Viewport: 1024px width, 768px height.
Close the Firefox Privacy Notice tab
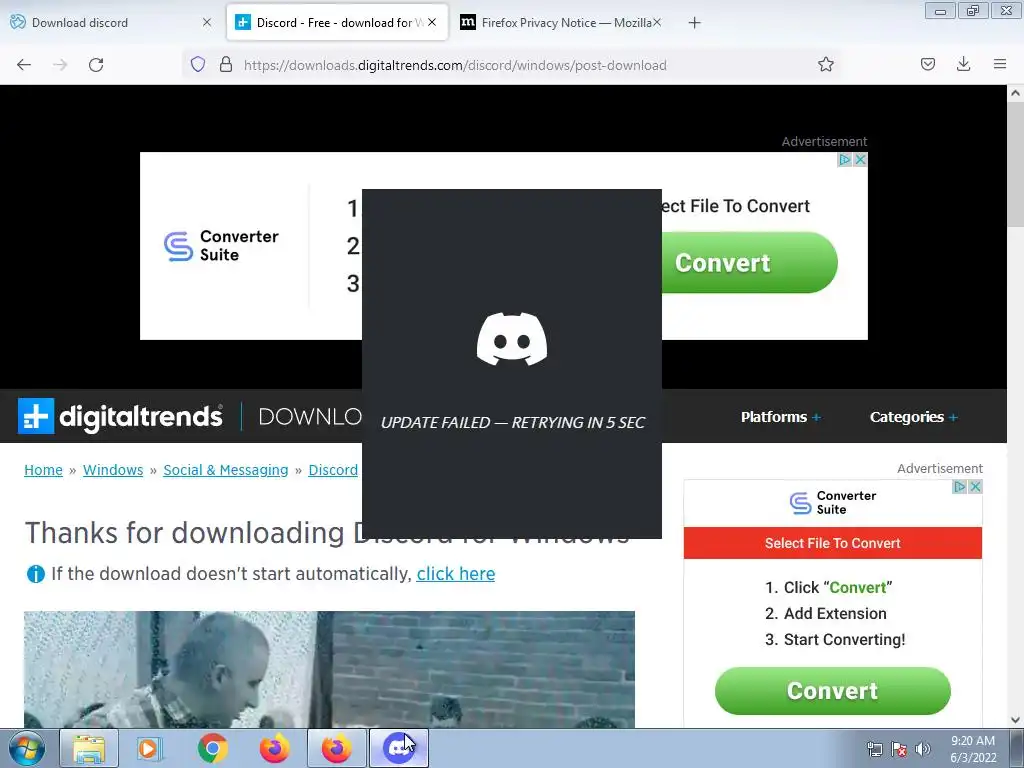pyautogui.click(x=657, y=22)
